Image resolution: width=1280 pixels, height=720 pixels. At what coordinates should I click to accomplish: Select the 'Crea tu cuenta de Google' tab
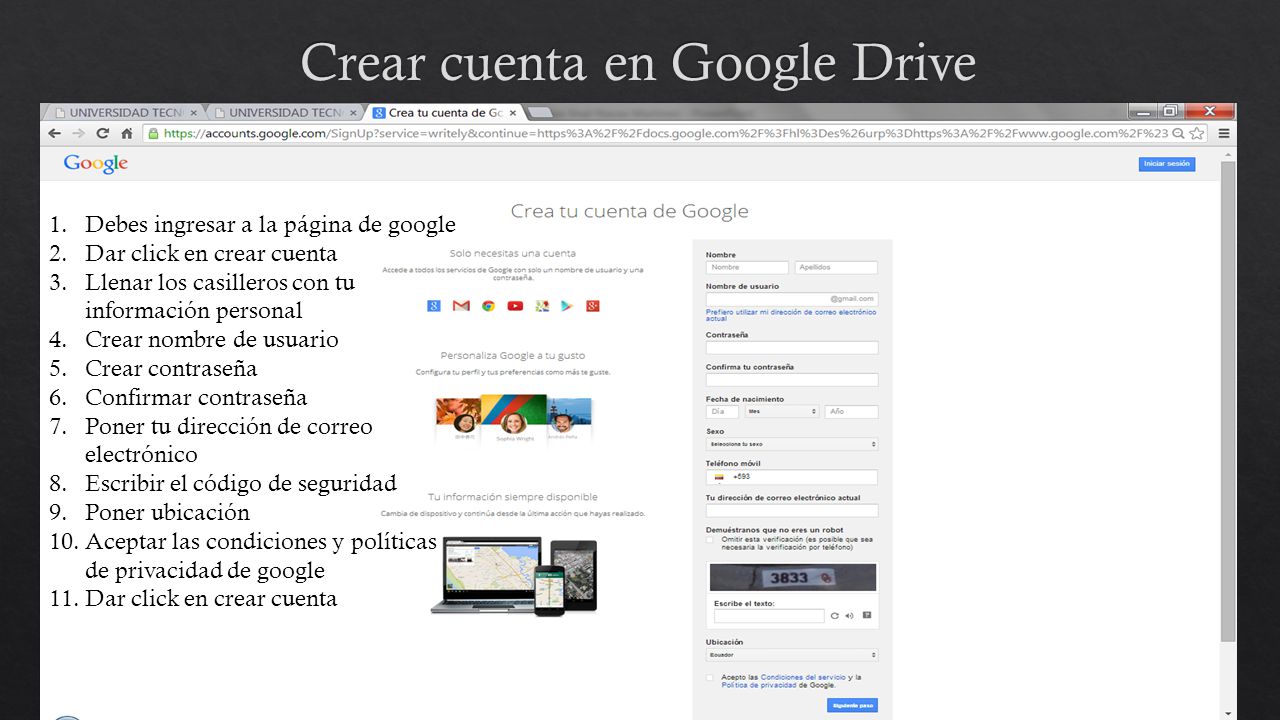[x=443, y=112]
